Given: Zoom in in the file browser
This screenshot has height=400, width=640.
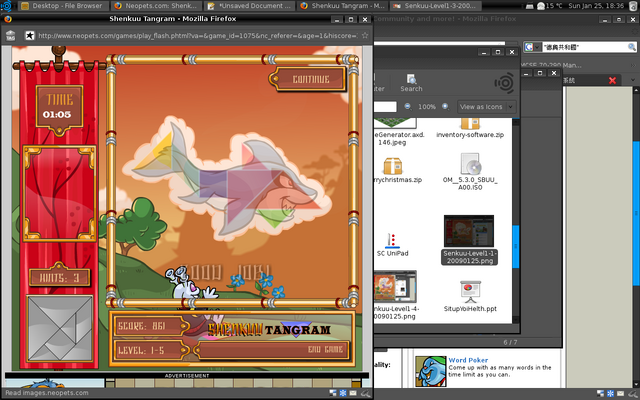Looking at the screenshot, I should (445, 107).
